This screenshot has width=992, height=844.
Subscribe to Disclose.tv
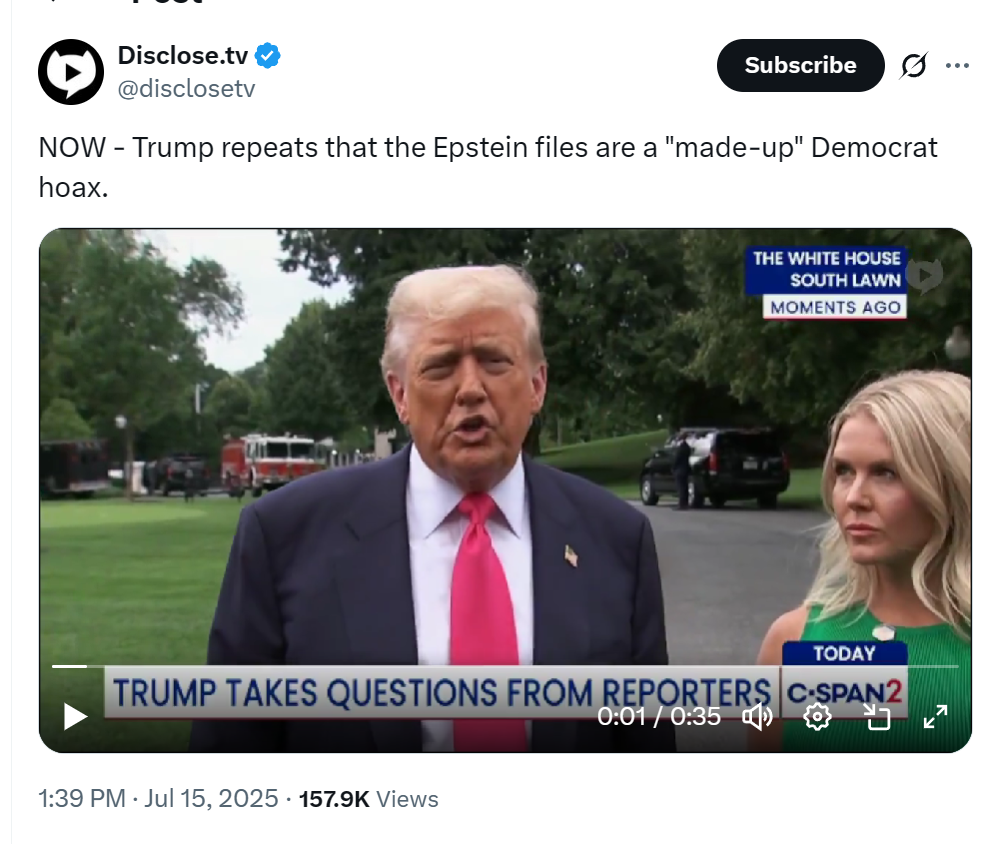[800, 65]
